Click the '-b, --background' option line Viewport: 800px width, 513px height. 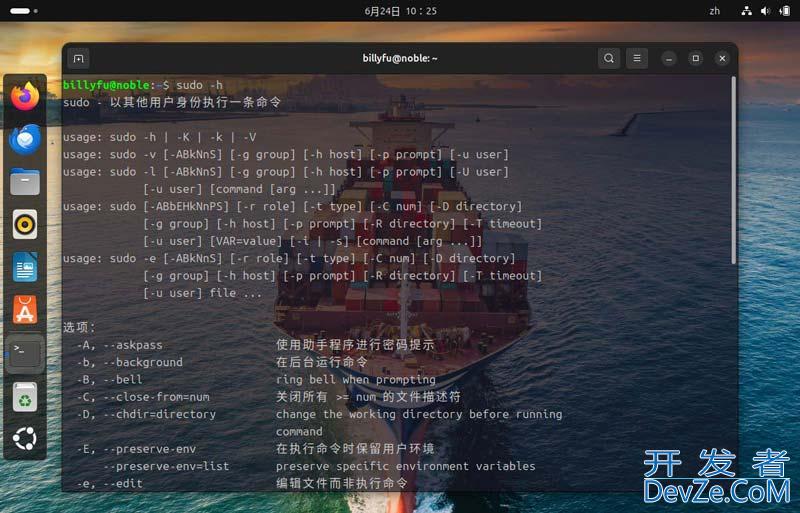[x=222, y=362]
